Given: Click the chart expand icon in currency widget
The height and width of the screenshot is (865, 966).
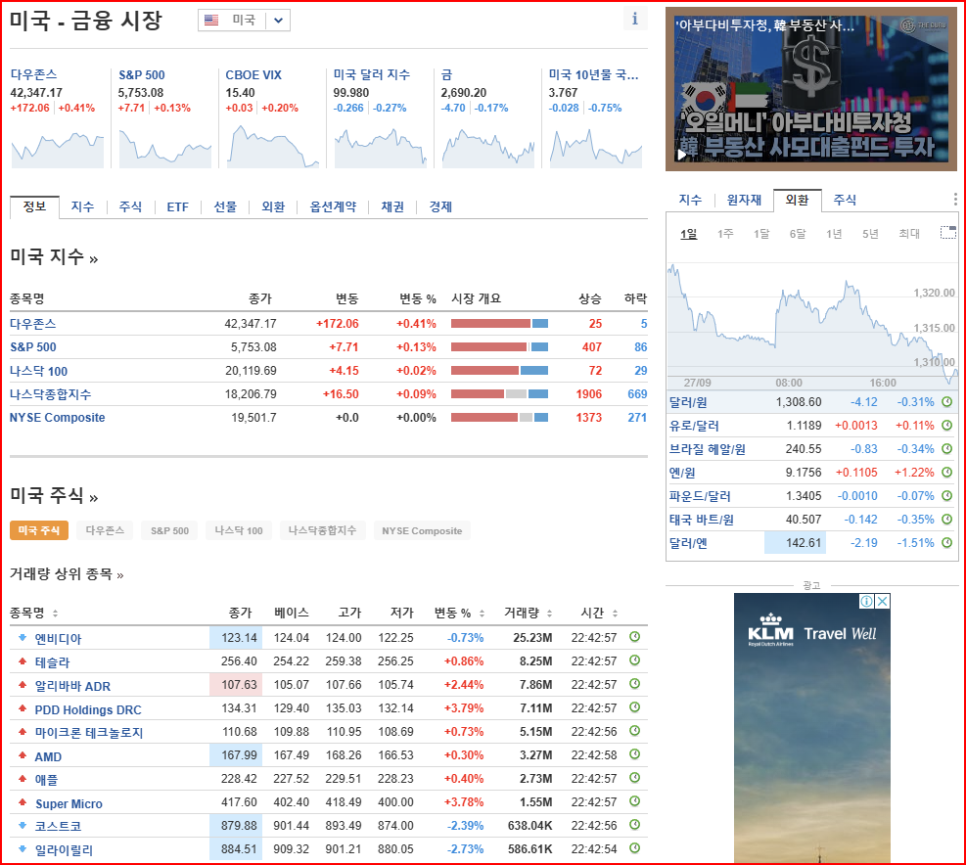Looking at the screenshot, I should [x=948, y=233].
